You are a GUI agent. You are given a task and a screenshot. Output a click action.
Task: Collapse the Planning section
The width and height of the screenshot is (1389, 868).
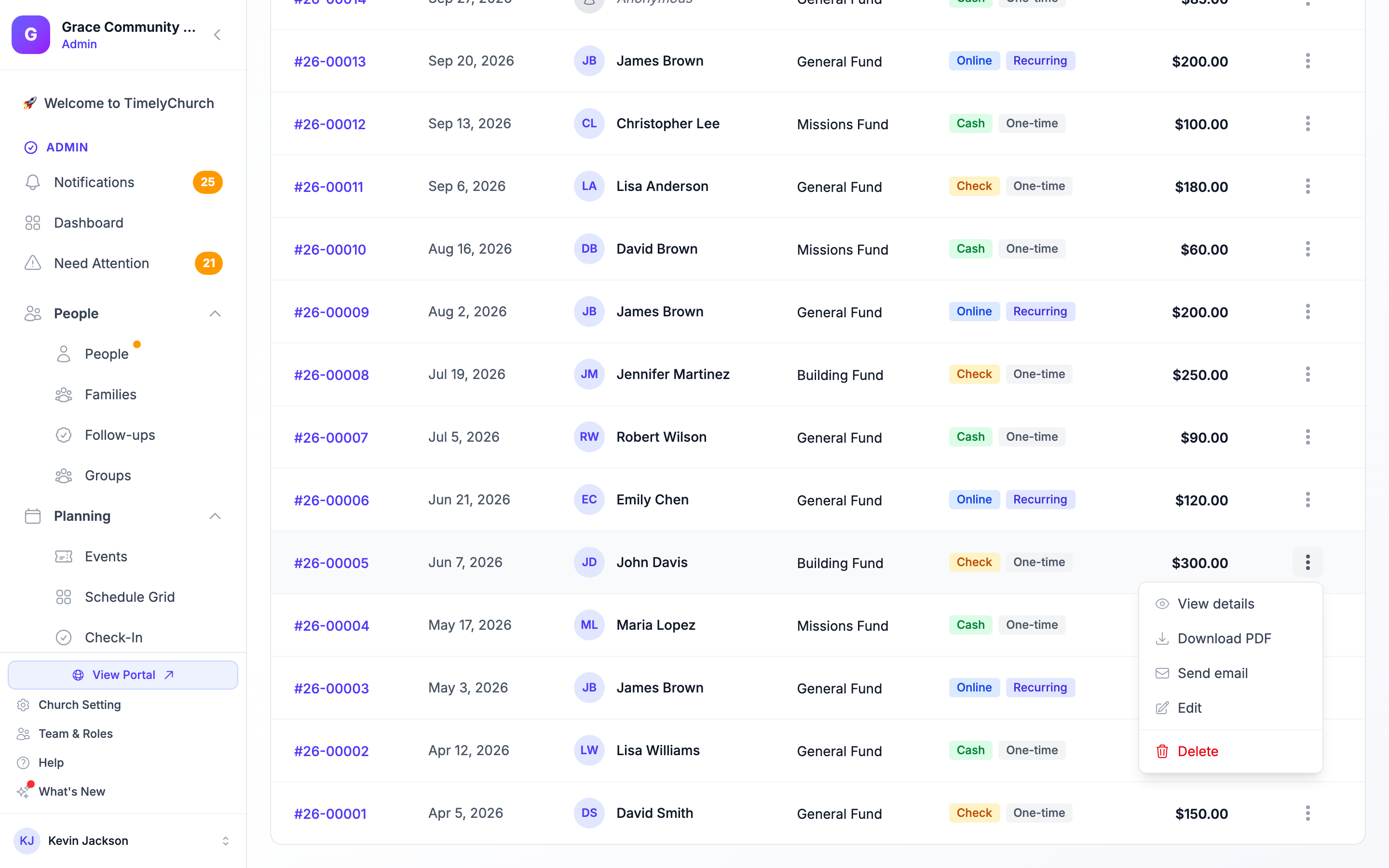pyautogui.click(x=215, y=516)
